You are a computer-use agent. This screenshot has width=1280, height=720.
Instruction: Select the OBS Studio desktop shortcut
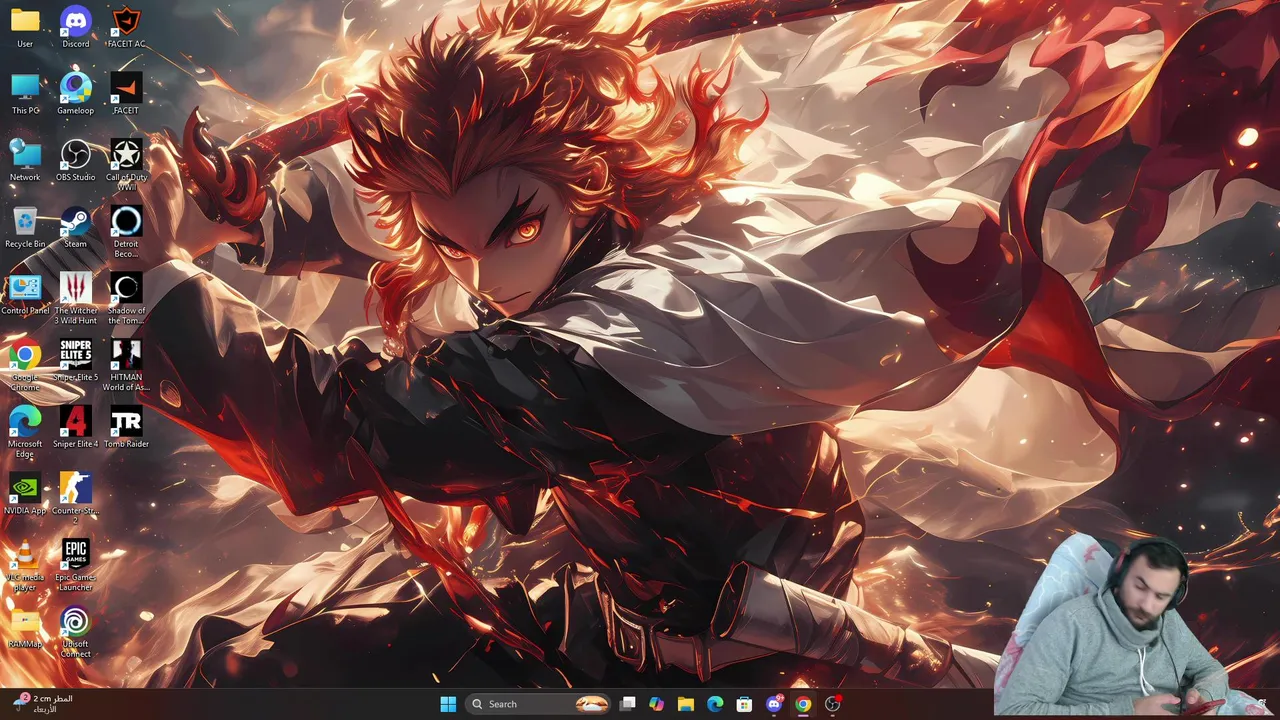76,161
